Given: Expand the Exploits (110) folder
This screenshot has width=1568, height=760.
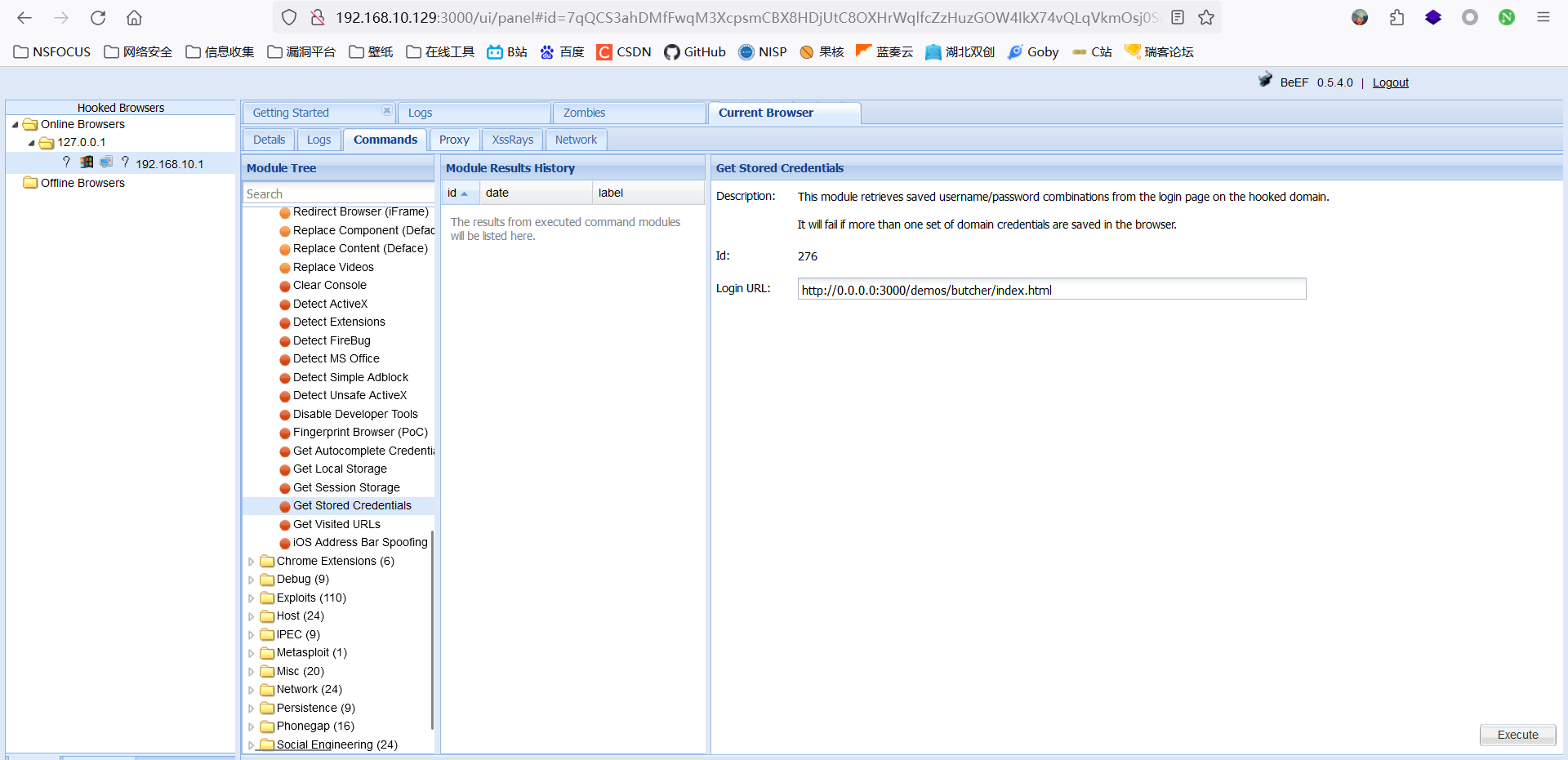Looking at the screenshot, I should [251, 598].
